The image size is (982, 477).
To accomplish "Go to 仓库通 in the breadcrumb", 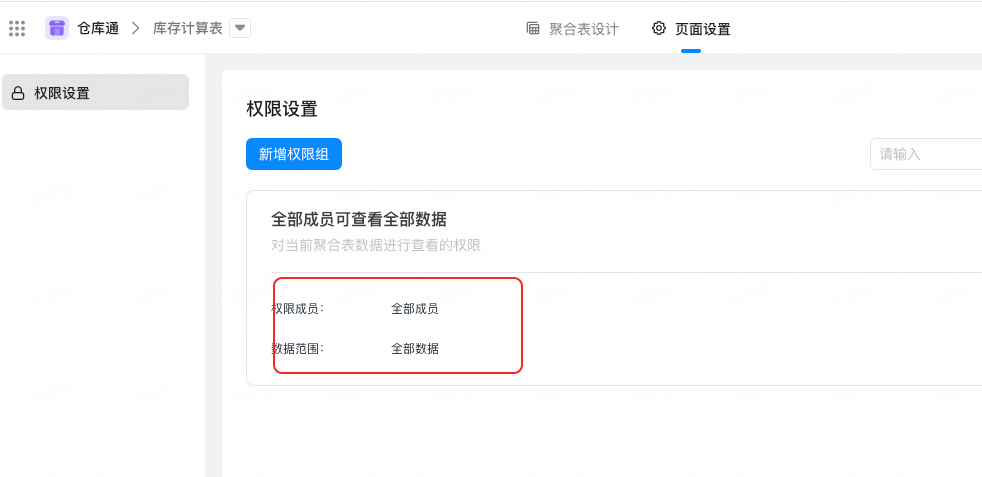I will coord(98,28).
